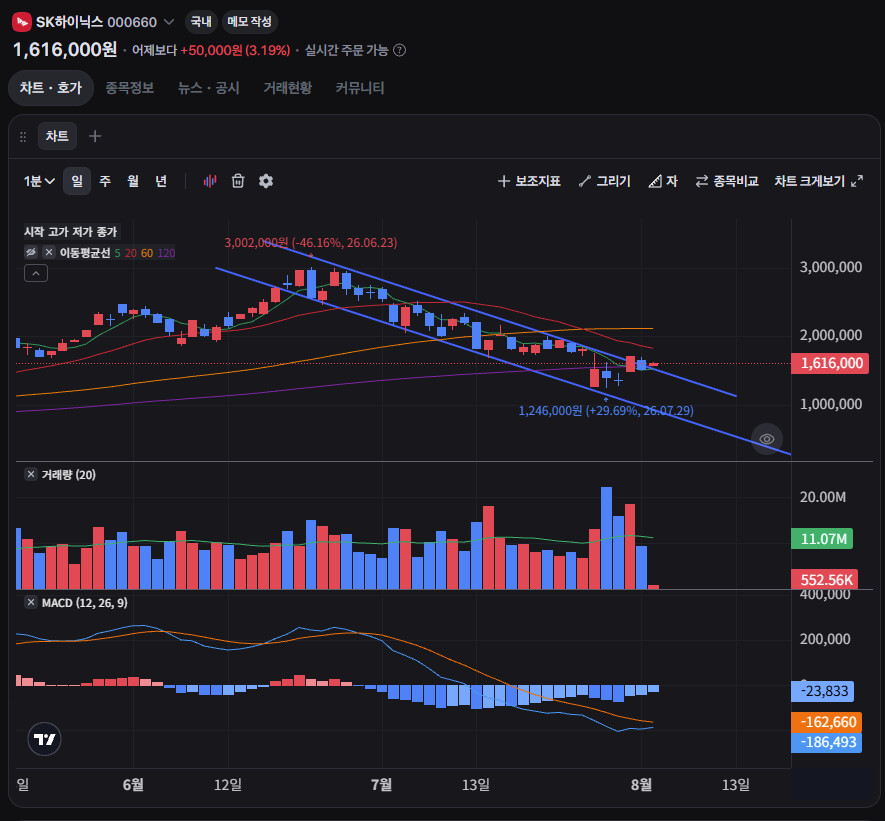Open chart settings gear icon

[266, 181]
